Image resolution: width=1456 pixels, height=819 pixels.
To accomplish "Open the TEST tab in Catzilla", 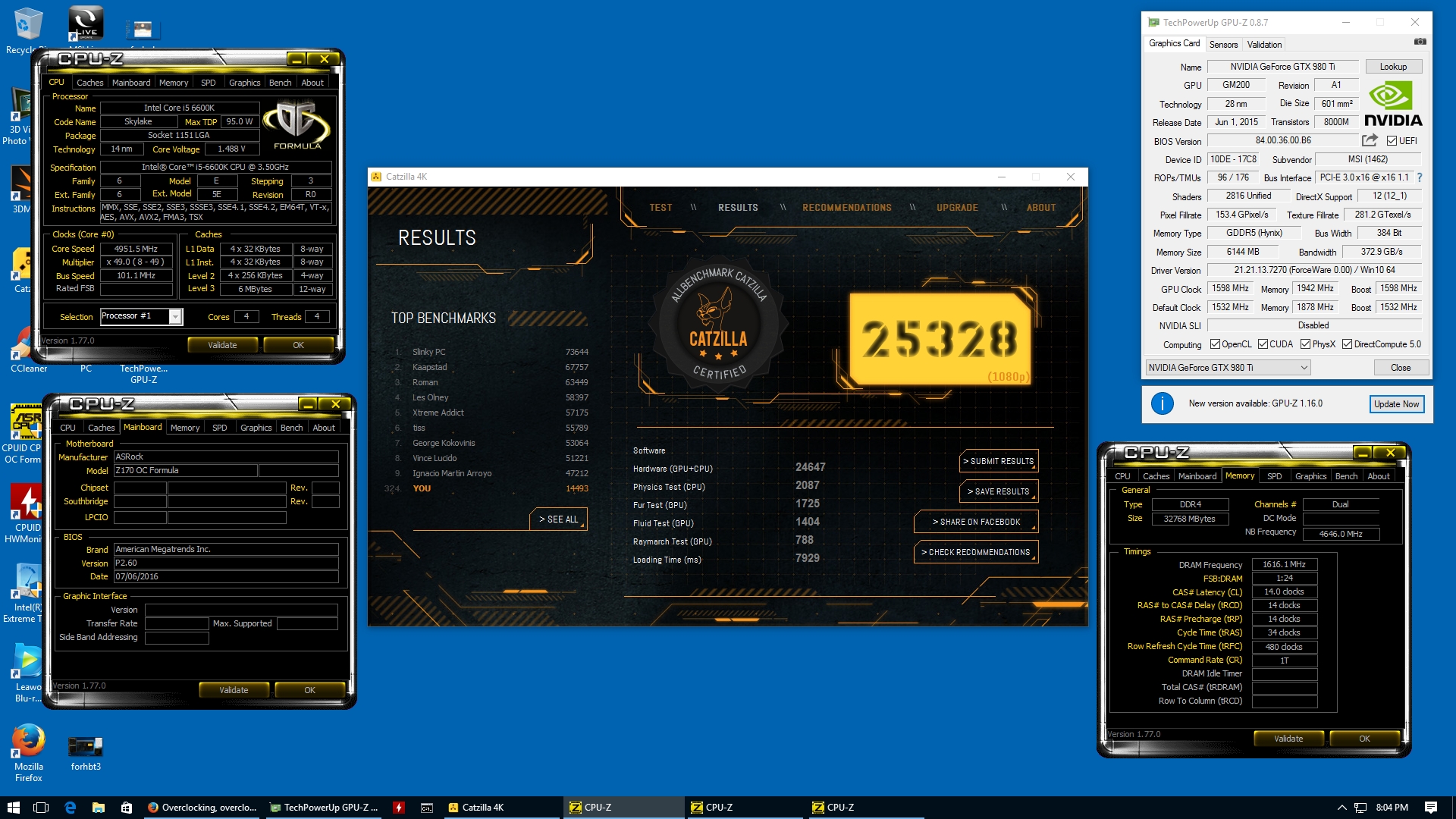I will pos(661,208).
